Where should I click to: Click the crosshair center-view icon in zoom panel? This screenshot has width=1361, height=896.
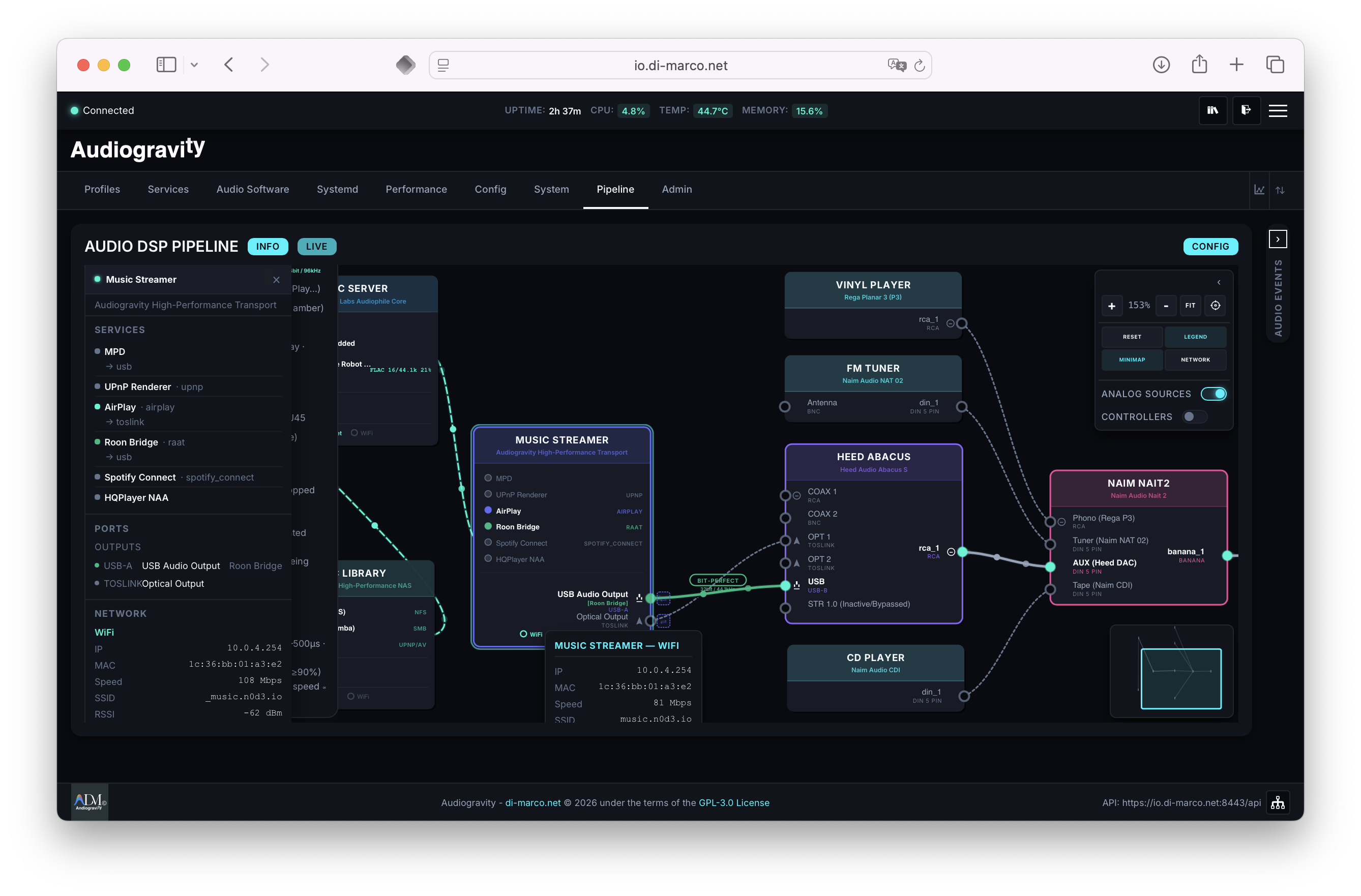point(1216,305)
